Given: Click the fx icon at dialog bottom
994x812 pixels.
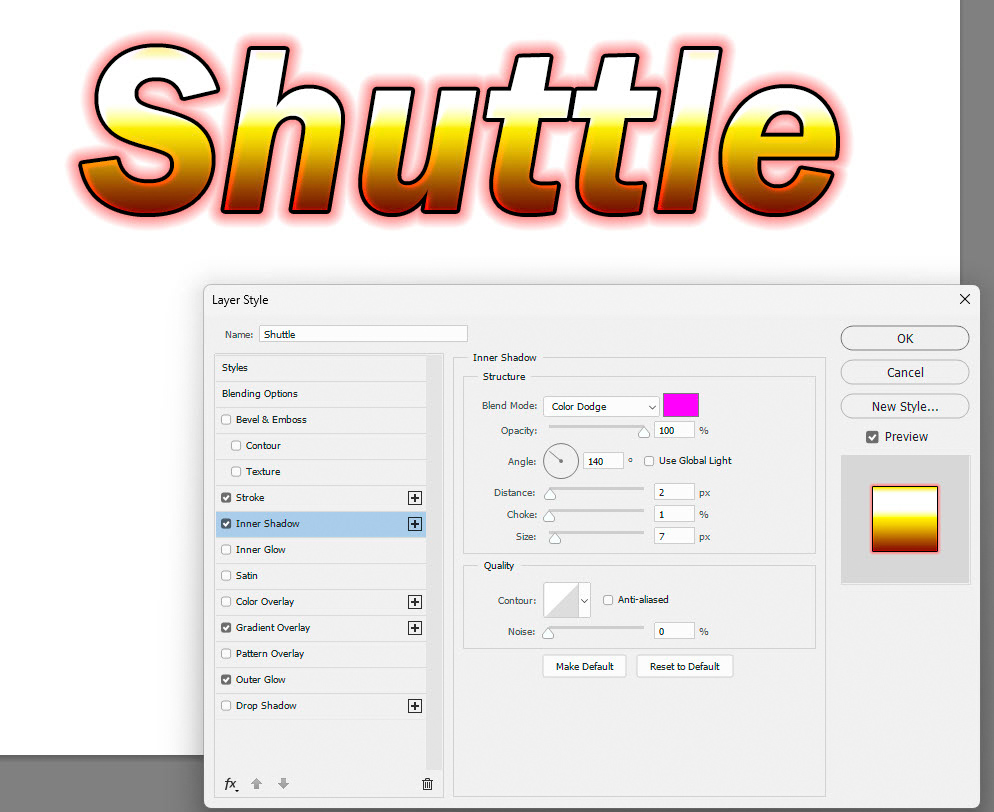Looking at the screenshot, I should click(231, 784).
